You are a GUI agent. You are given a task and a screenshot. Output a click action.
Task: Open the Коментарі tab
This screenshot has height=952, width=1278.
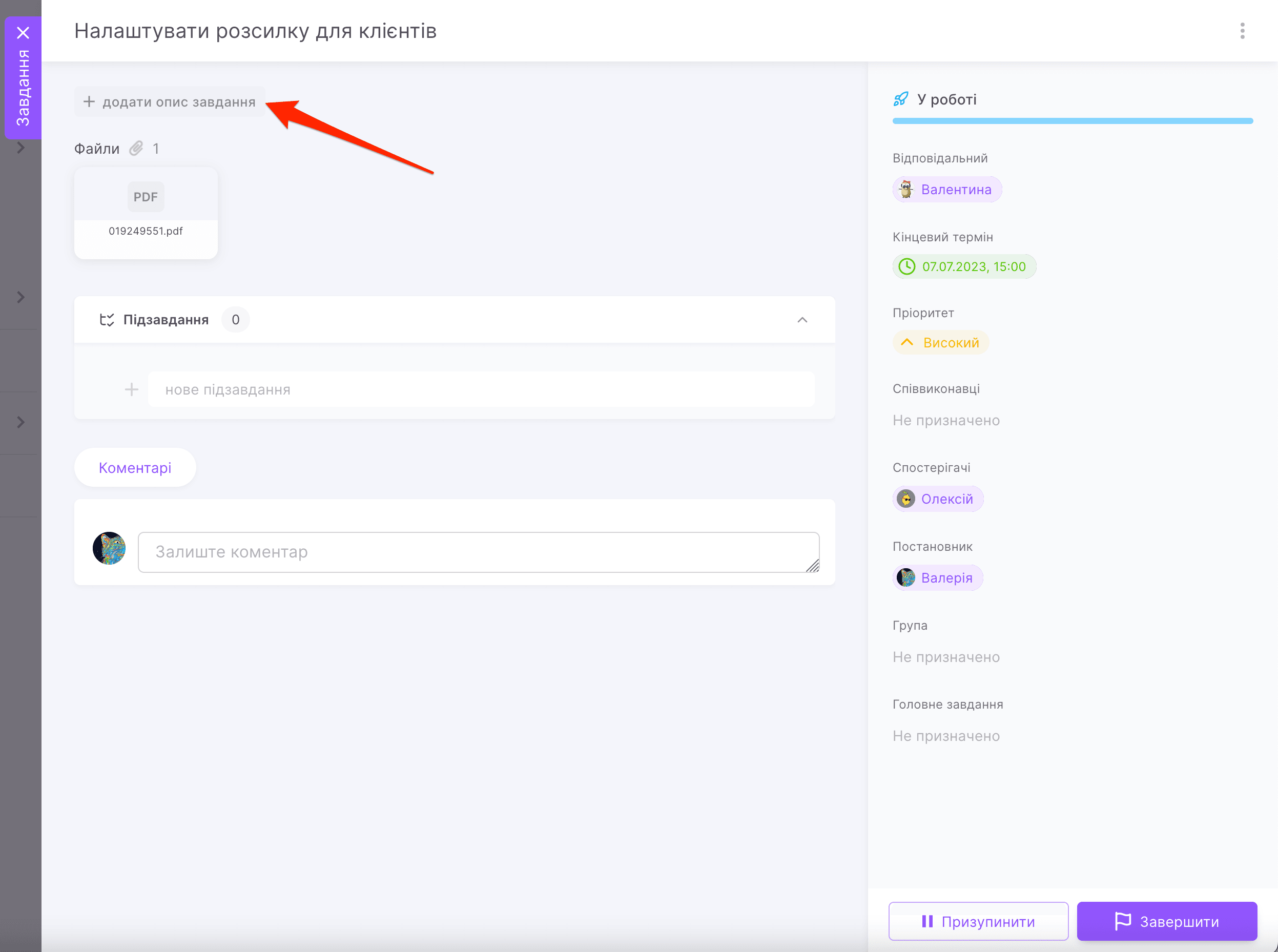click(135, 467)
